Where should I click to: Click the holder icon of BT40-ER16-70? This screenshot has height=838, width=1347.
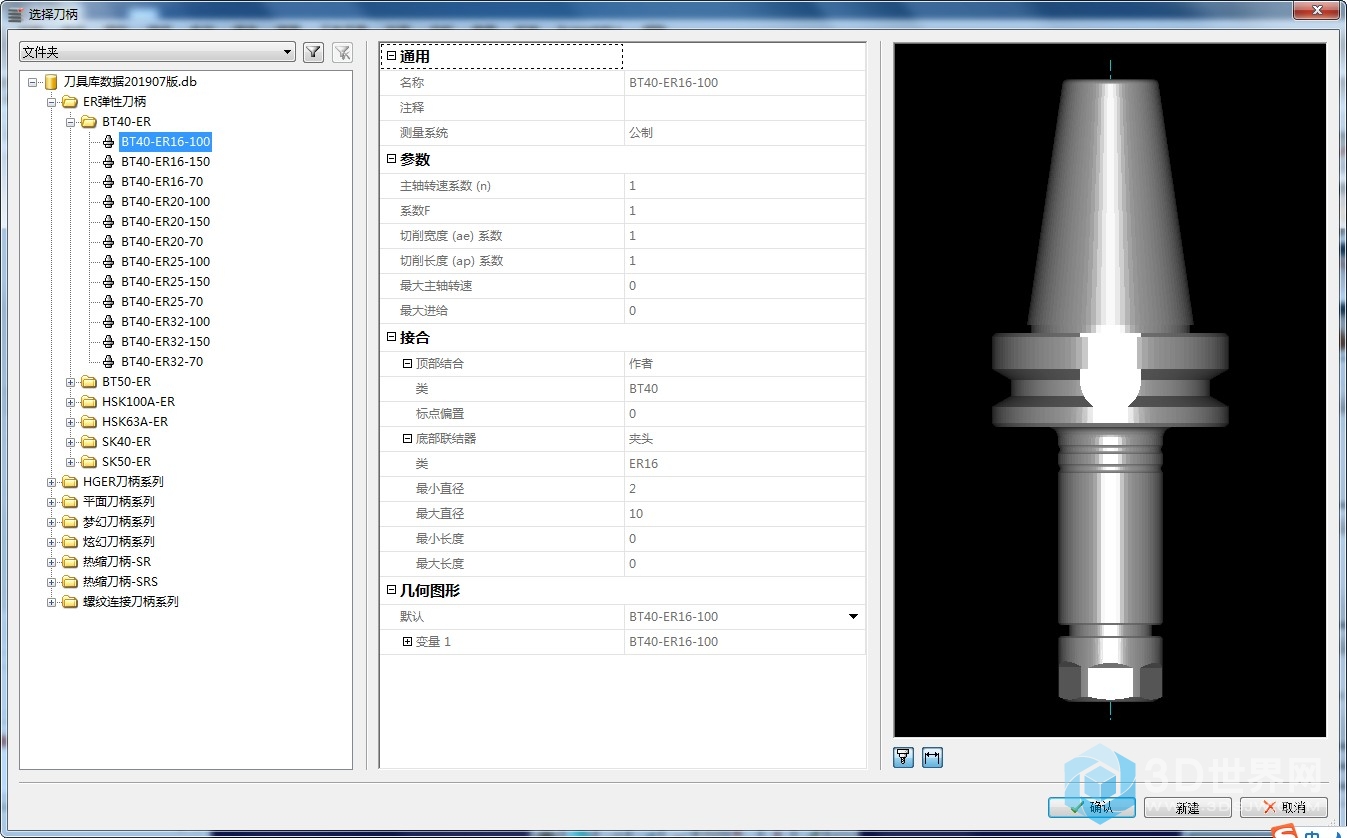[109, 182]
